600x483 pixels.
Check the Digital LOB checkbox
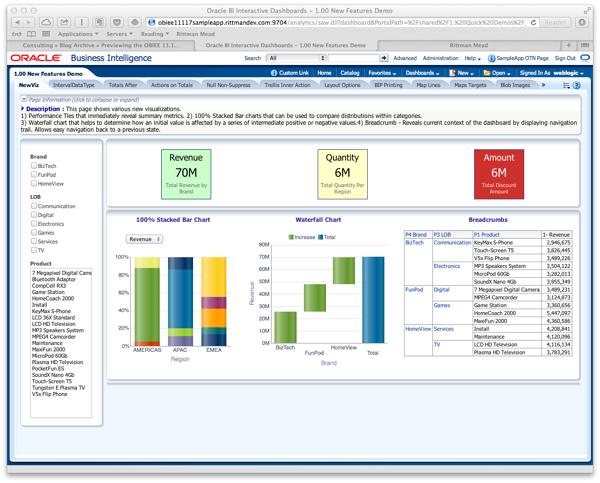pyautogui.click(x=34, y=215)
